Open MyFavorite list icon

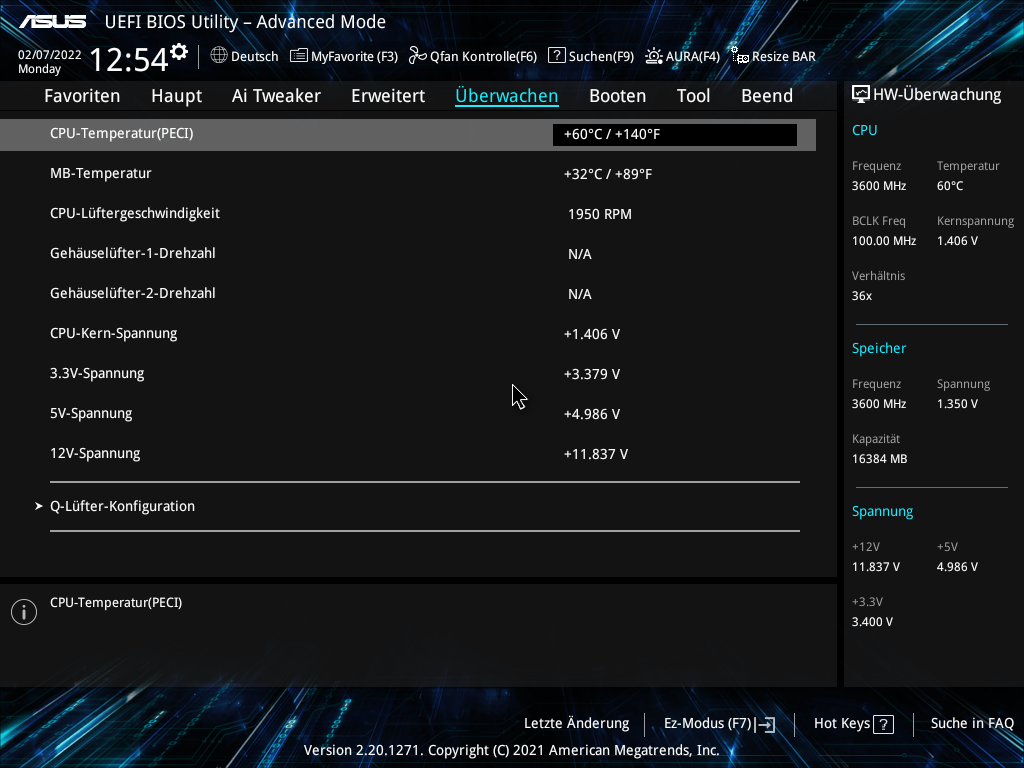(298, 56)
